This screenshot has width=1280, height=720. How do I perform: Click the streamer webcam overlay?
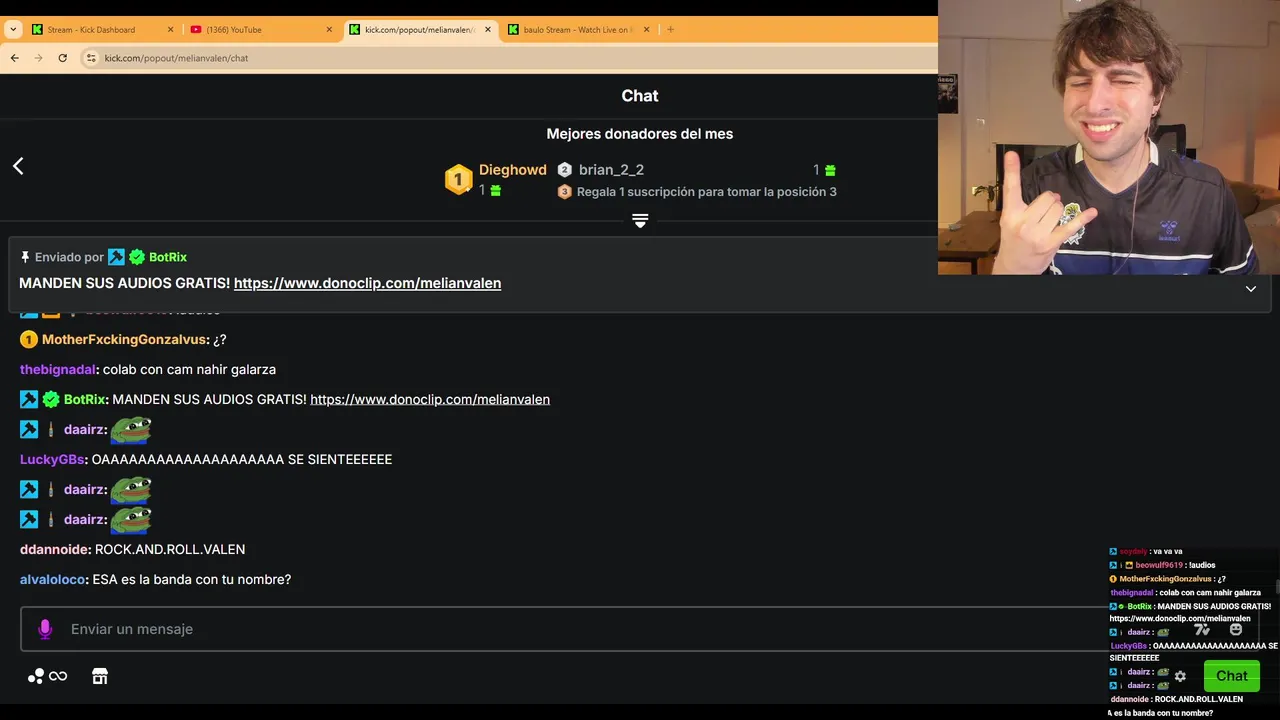[x=1109, y=137]
